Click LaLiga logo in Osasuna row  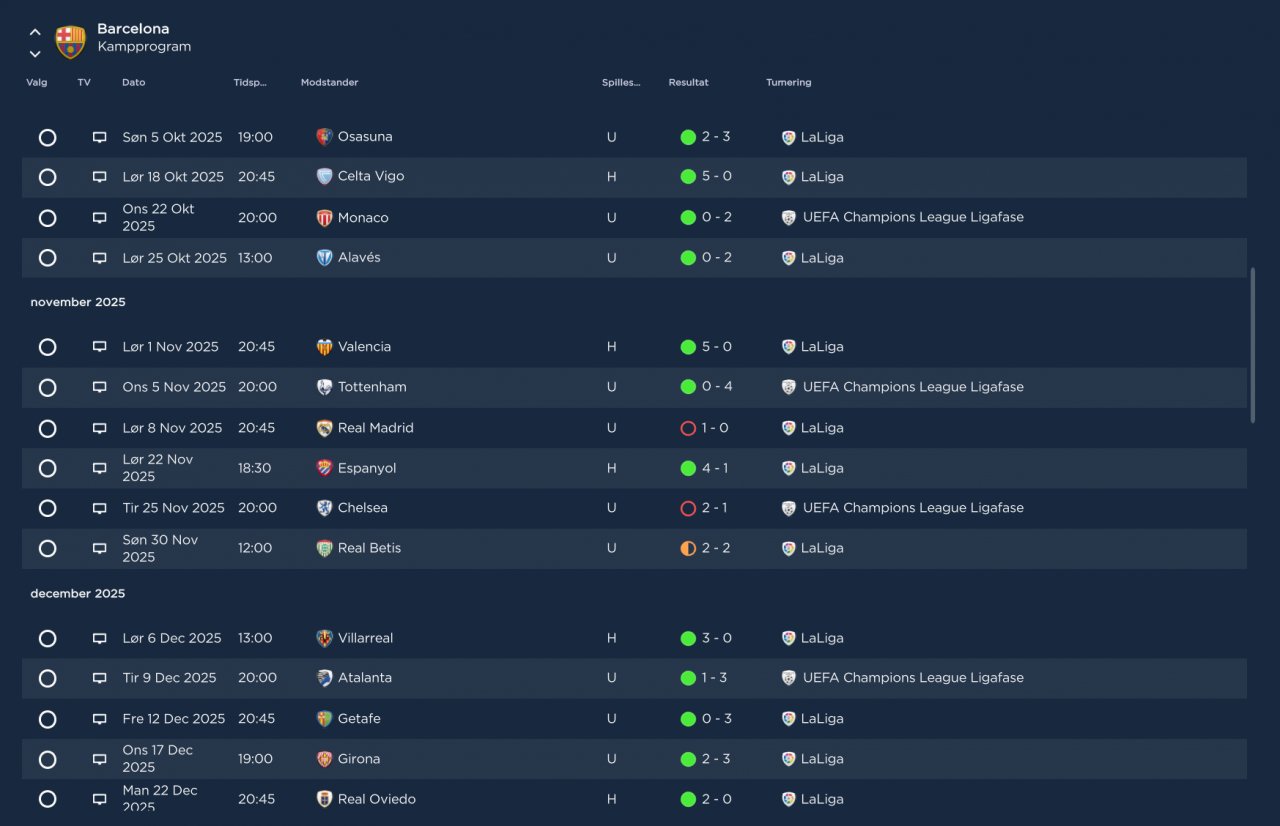click(788, 137)
